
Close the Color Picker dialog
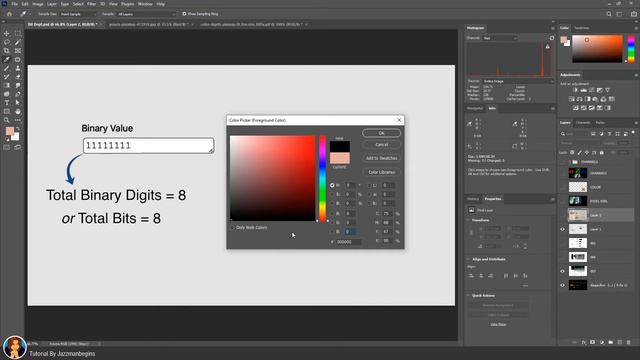point(399,120)
